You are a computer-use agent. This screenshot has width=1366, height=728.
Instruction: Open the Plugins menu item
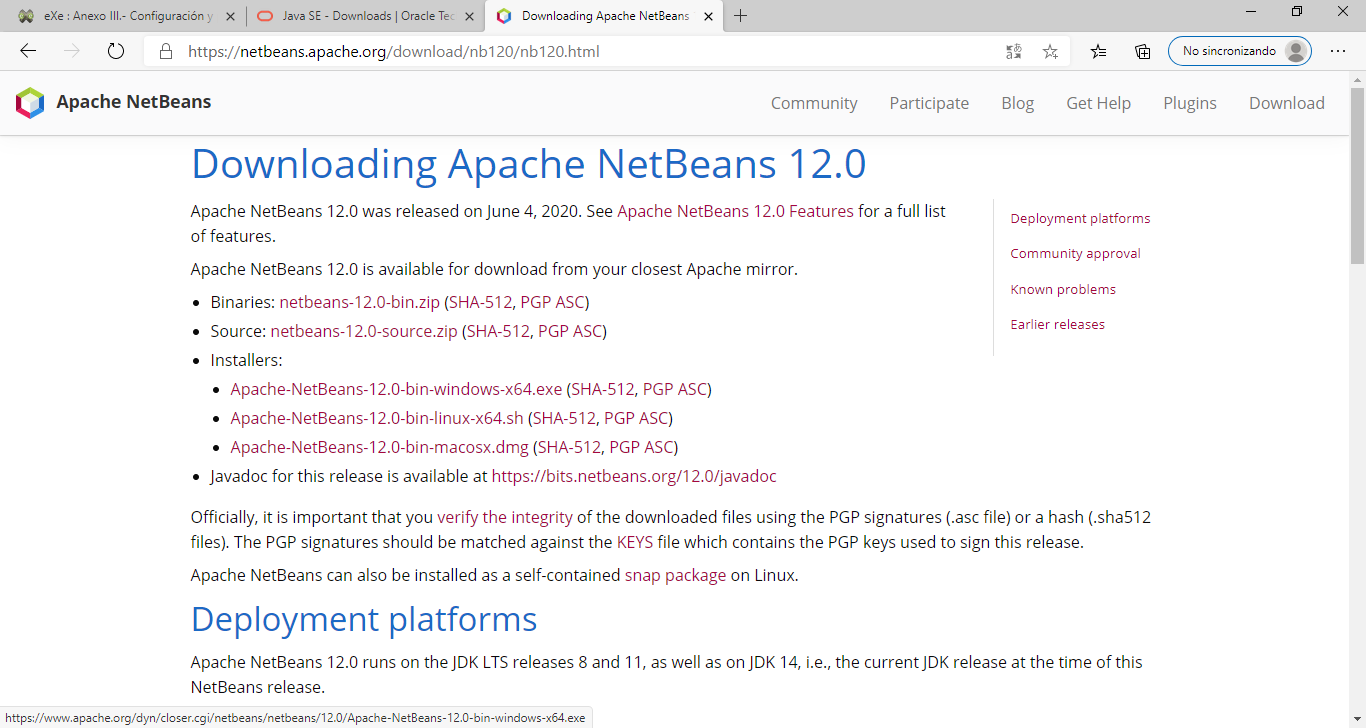pyautogui.click(x=1190, y=103)
